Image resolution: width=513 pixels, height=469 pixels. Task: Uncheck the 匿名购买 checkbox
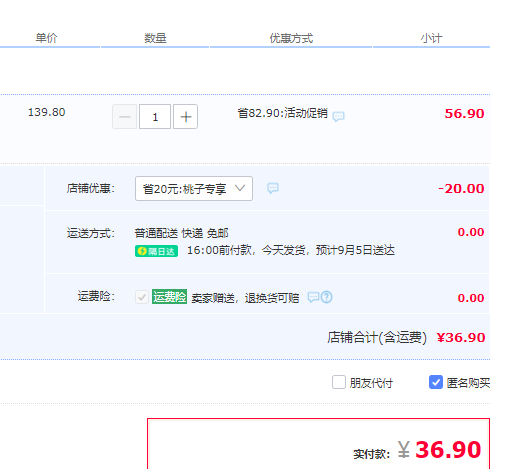[x=436, y=382]
